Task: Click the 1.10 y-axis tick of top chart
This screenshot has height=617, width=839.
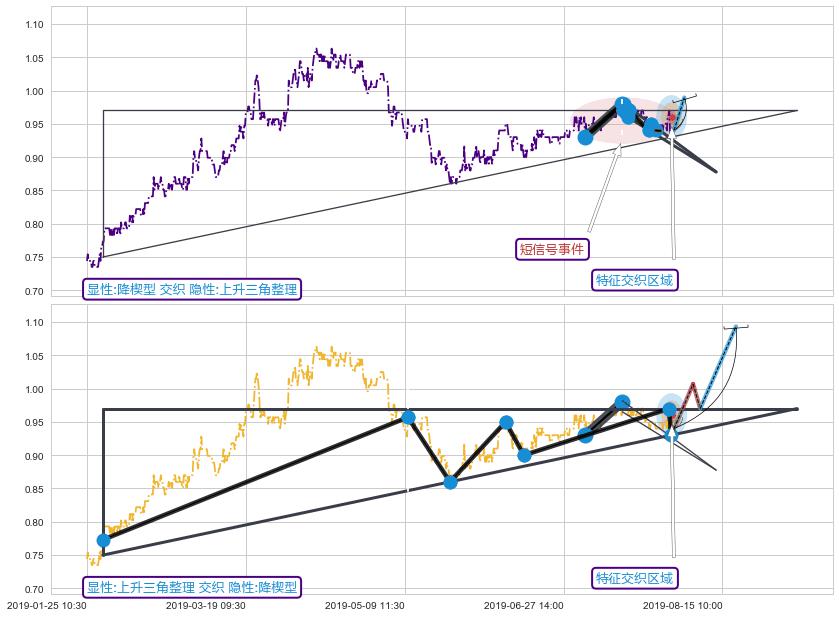Action: click(x=37, y=24)
